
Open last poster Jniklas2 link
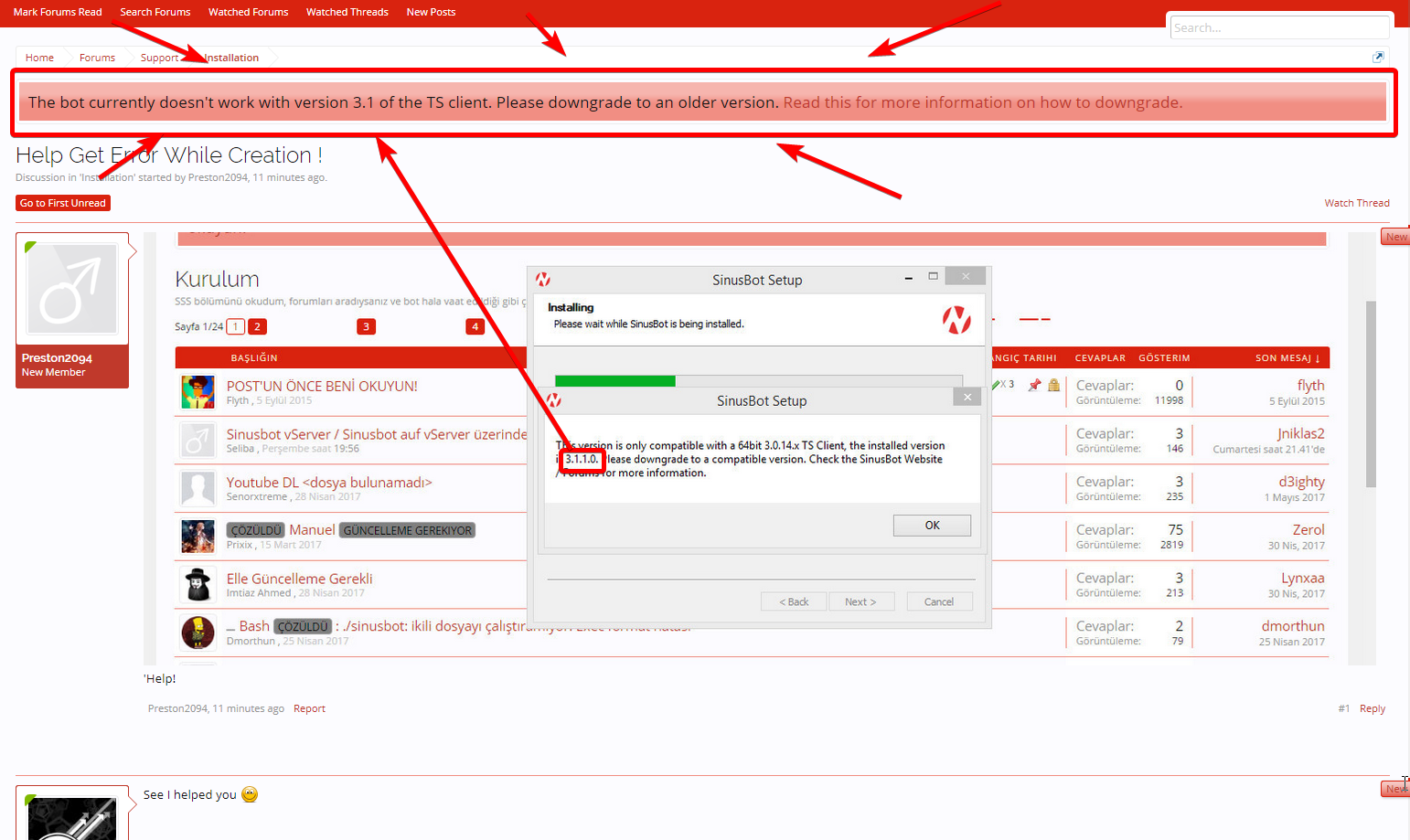[1300, 433]
